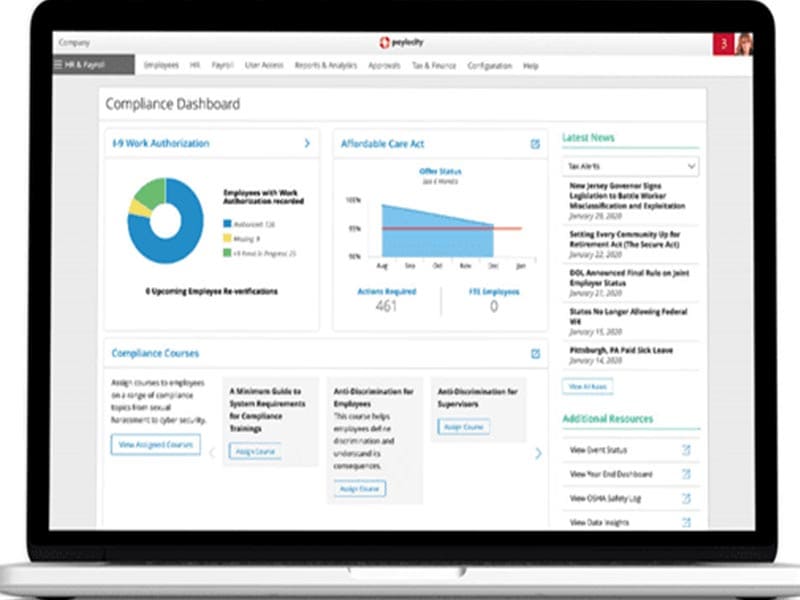Open the I-9 Work Authorization detail arrow
The image size is (800, 600).
pos(306,143)
